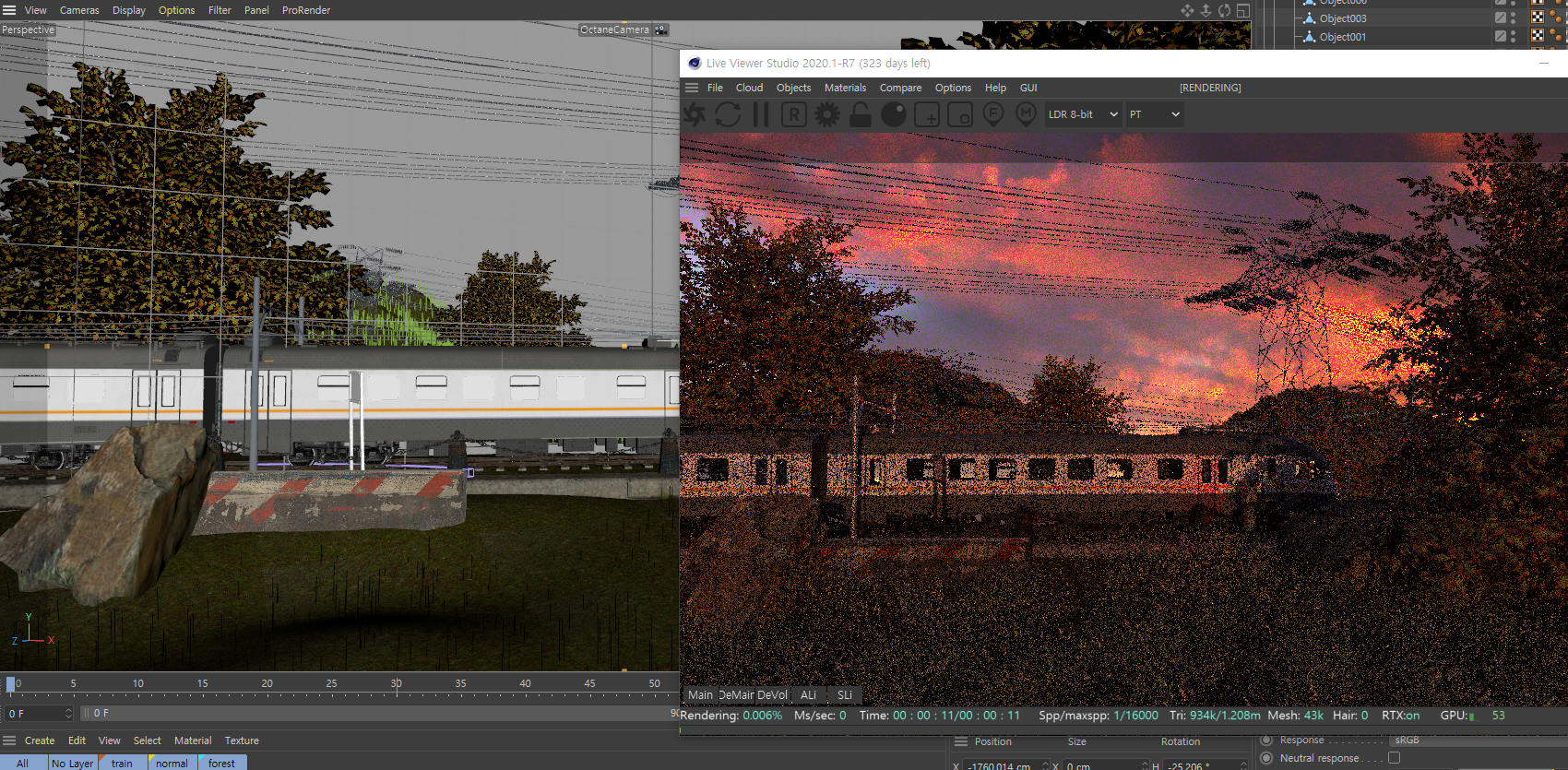Open the LDR 8-bit dropdown
This screenshot has height=770, width=1568.
pos(1084,114)
